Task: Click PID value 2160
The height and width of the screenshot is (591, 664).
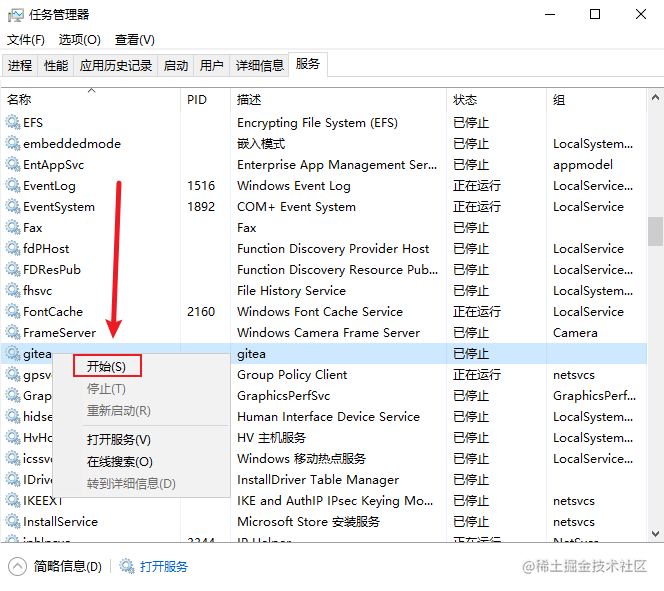Action: tap(201, 312)
